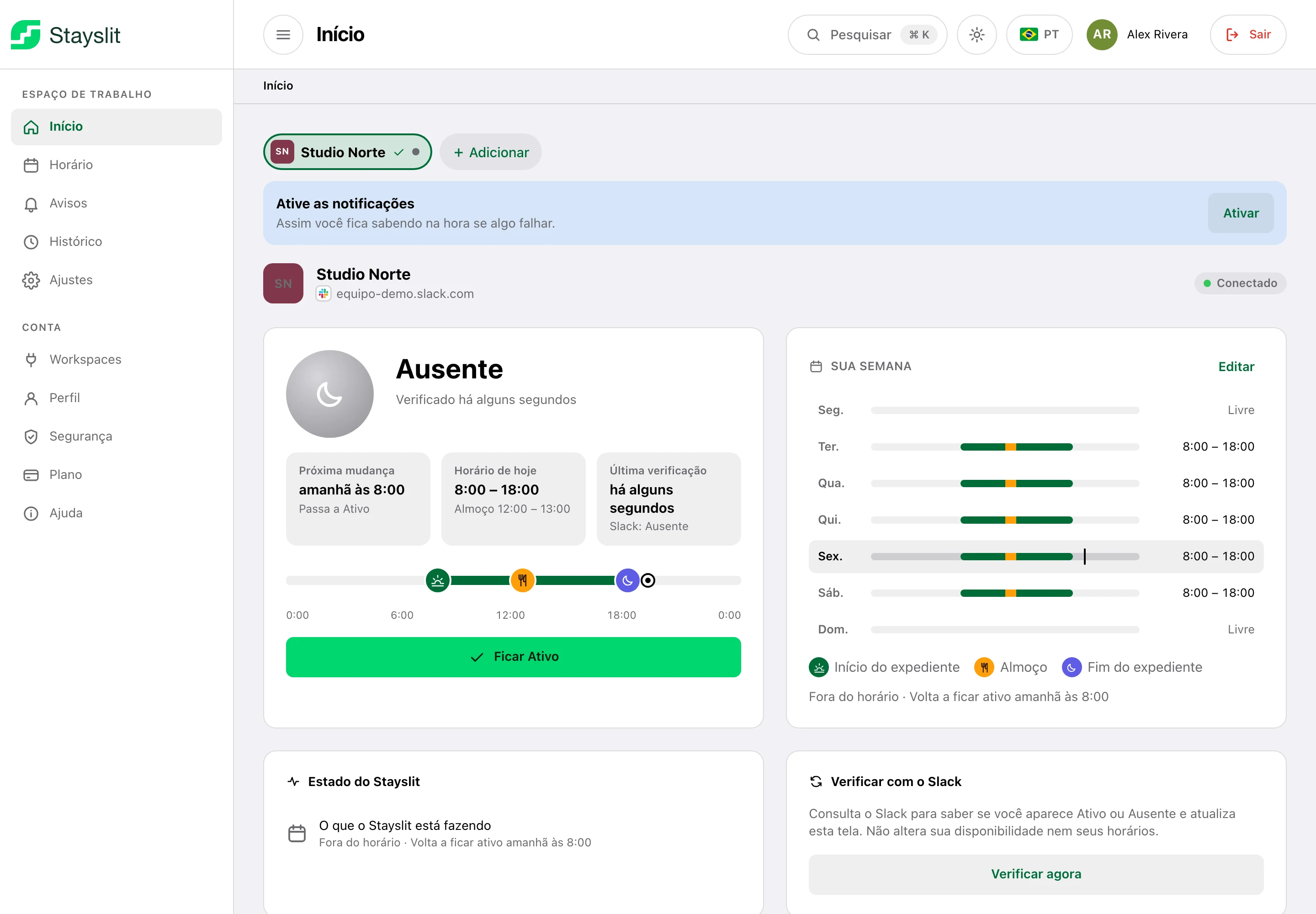Click the current-time dot on timeline
Image resolution: width=1316 pixels, height=914 pixels.
647,581
